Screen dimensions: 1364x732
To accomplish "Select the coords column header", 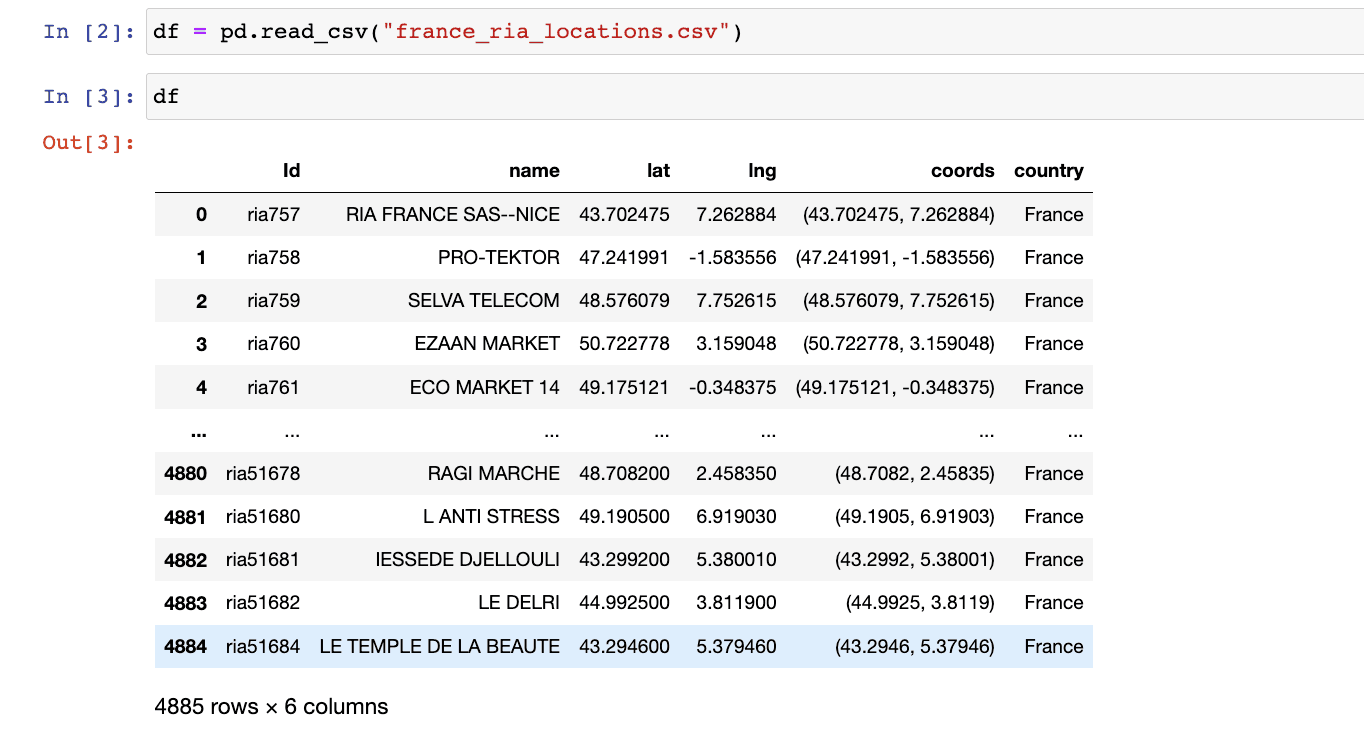I will [962, 171].
